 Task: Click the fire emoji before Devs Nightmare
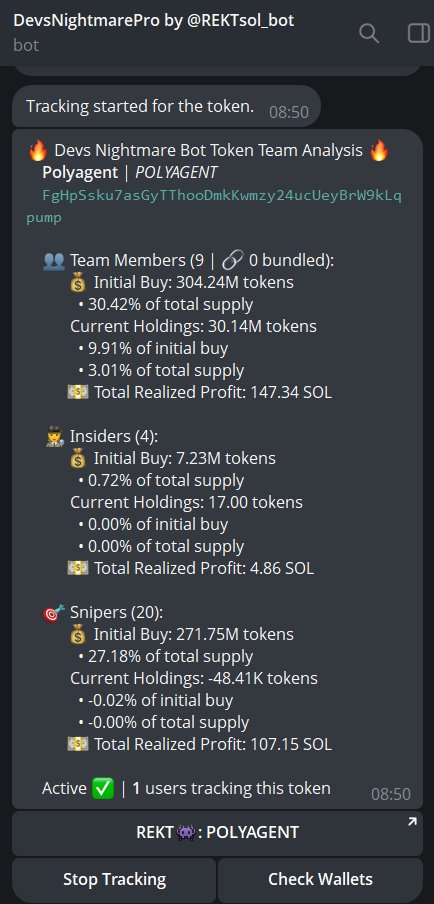click(x=37, y=151)
